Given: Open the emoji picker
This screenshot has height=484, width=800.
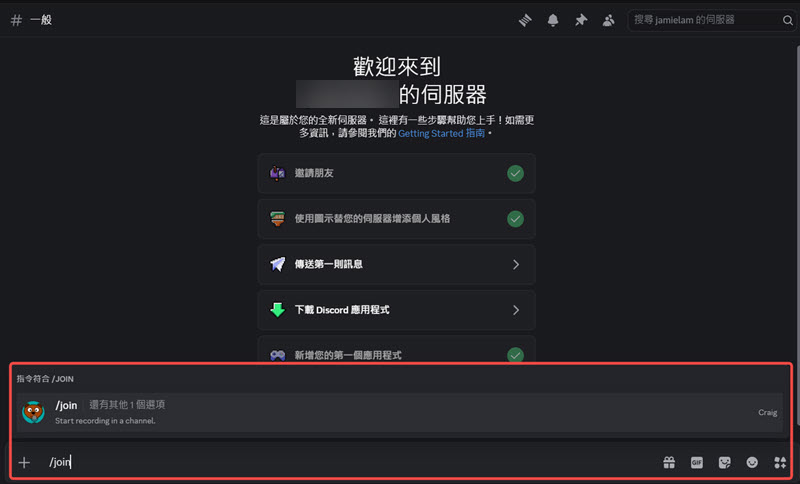Looking at the screenshot, I should [x=752, y=462].
